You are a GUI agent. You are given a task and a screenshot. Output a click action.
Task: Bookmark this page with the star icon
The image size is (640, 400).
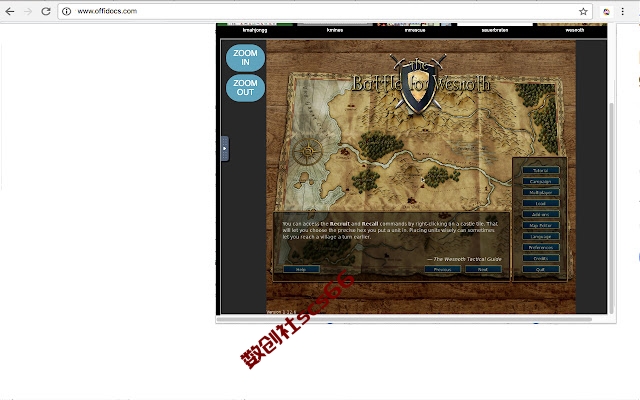coord(583,11)
